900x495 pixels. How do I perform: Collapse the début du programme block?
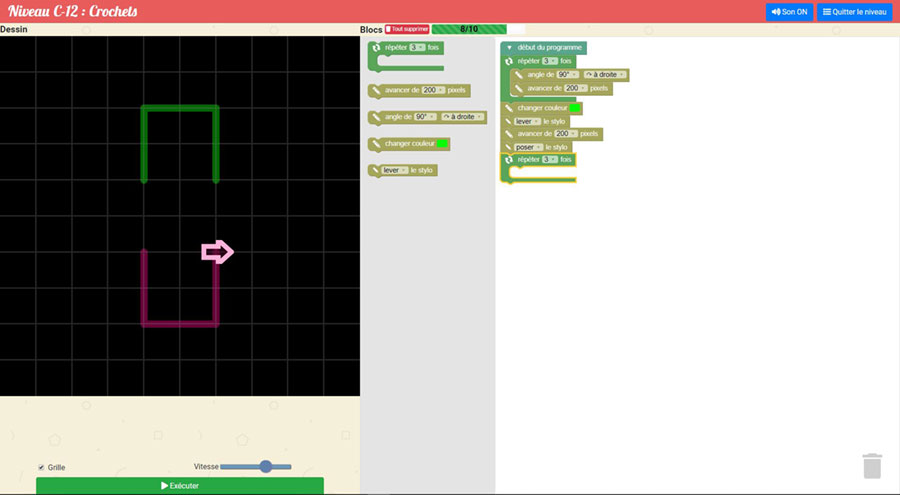coord(509,47)
